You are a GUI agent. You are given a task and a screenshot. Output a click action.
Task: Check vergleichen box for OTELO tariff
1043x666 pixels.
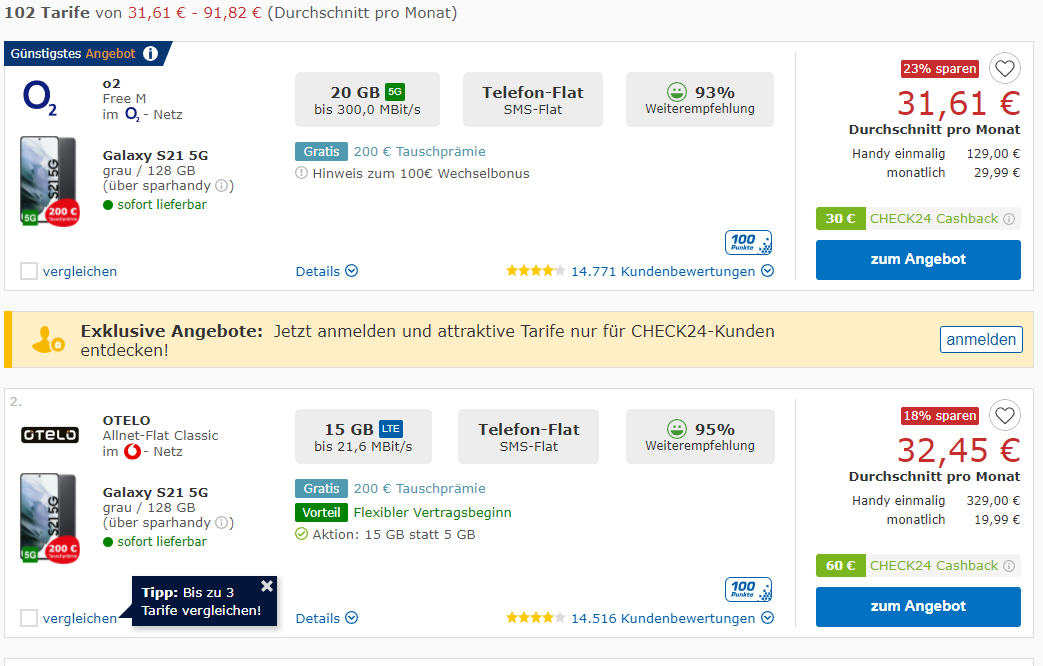29,619
